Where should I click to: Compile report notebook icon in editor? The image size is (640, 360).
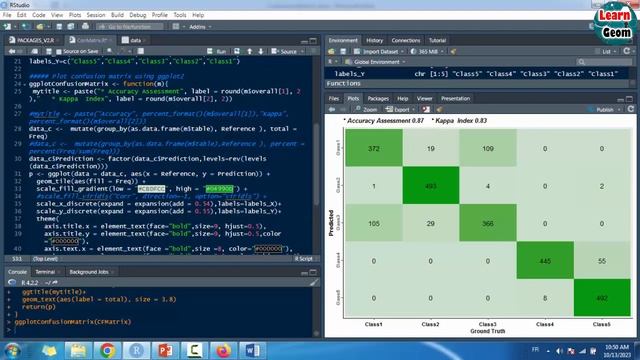(141, 51)
